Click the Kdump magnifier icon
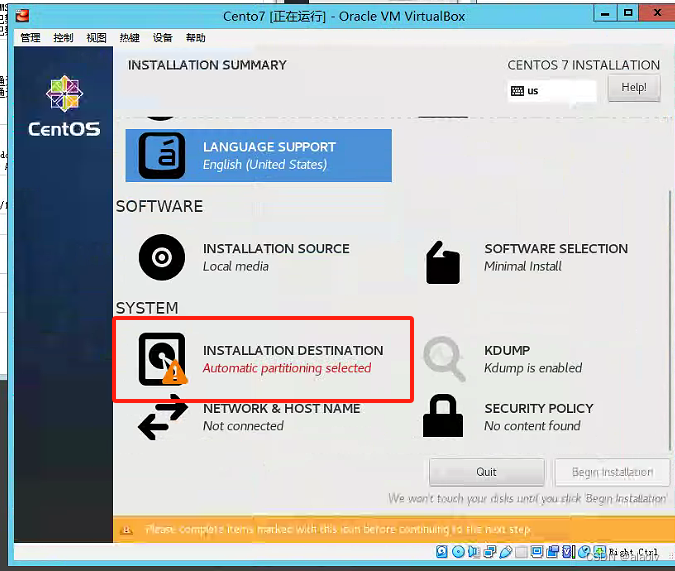 pyautogui.click(x=444, y=359)
